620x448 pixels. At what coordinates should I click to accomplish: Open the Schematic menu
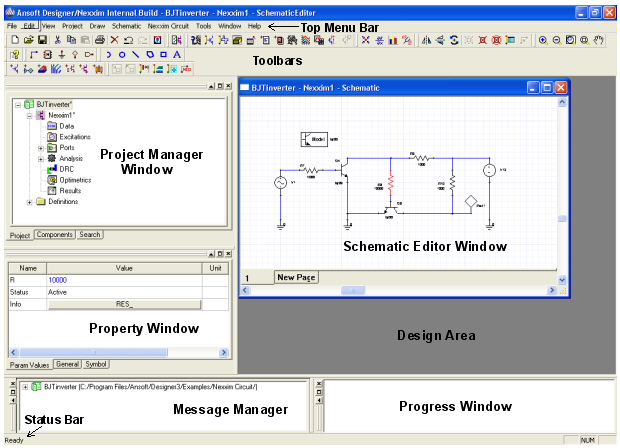coord(126,24)
